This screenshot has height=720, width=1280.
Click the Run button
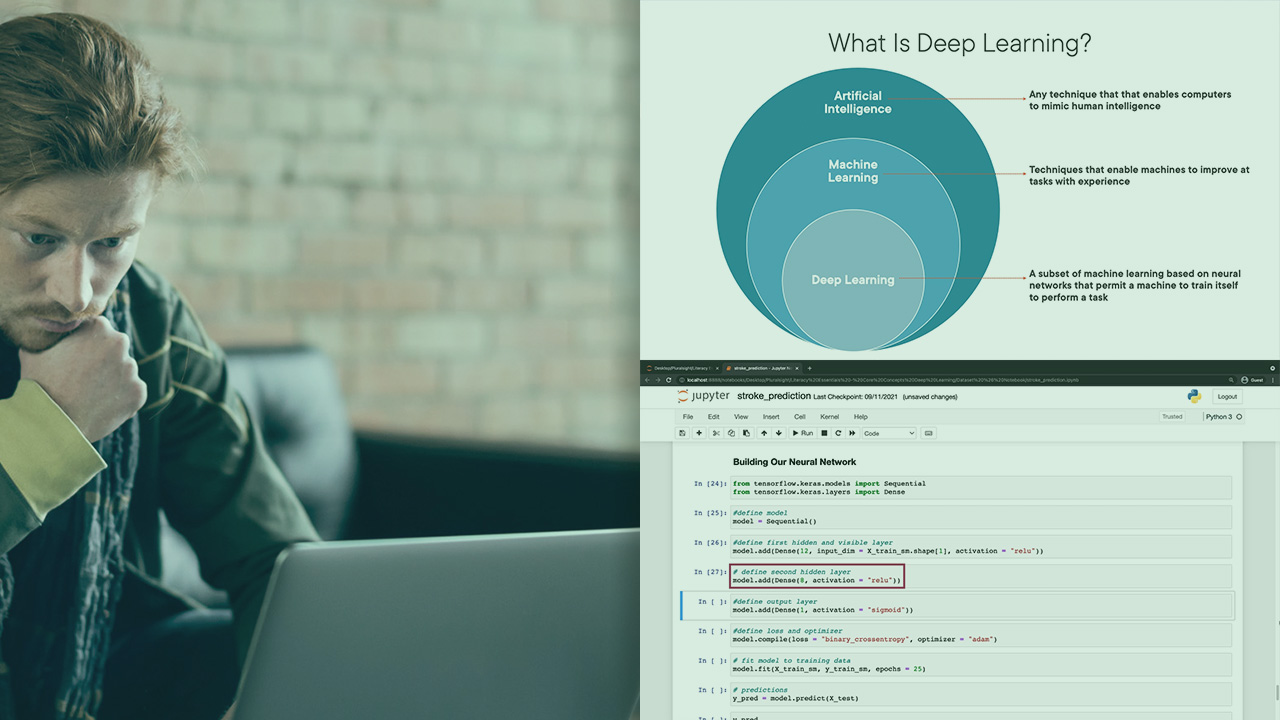click(x=803, y=433)
